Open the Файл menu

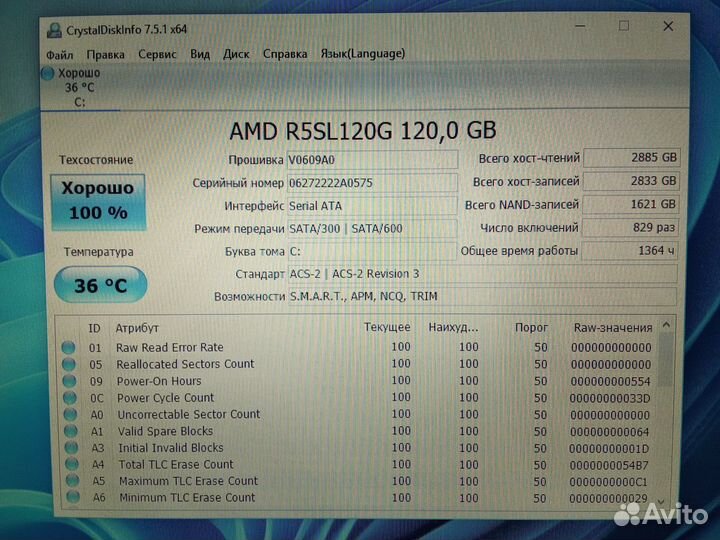59,55
